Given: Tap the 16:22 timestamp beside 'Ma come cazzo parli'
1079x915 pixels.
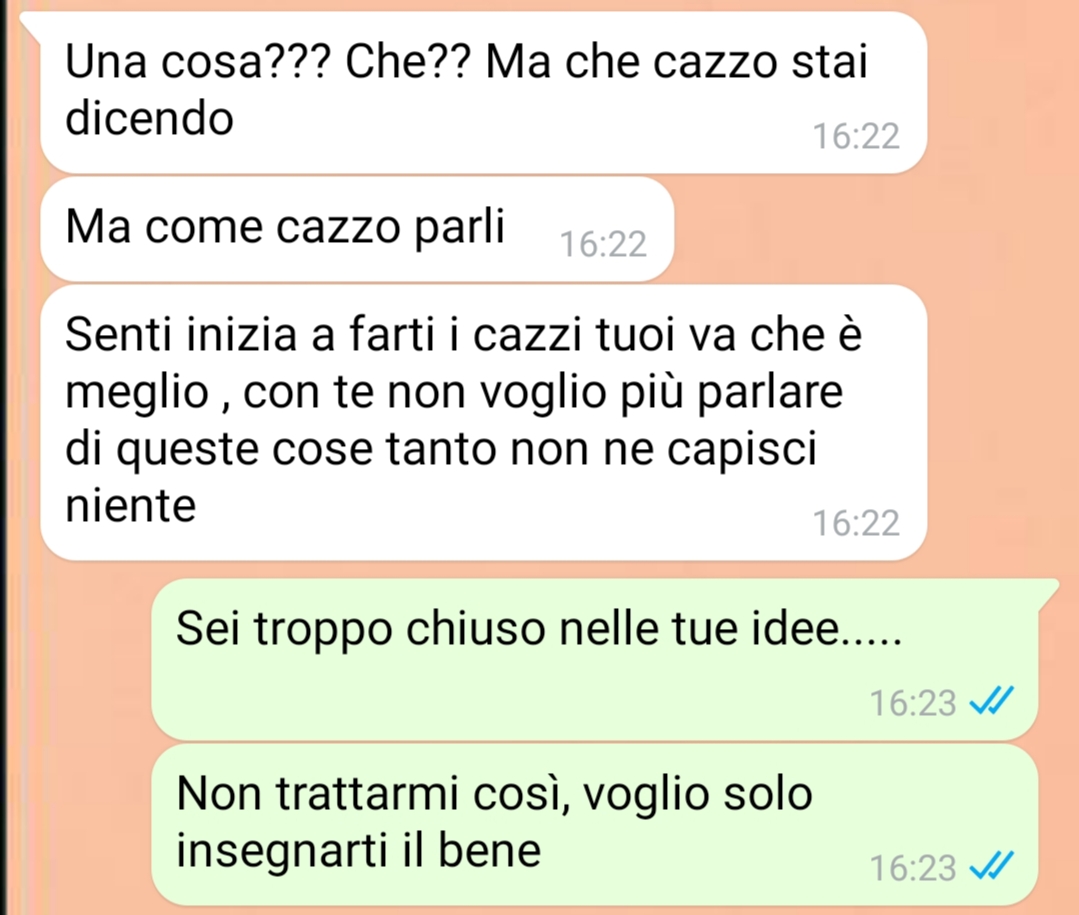Looking at the screenshot, I should click(x=603, y=244).
